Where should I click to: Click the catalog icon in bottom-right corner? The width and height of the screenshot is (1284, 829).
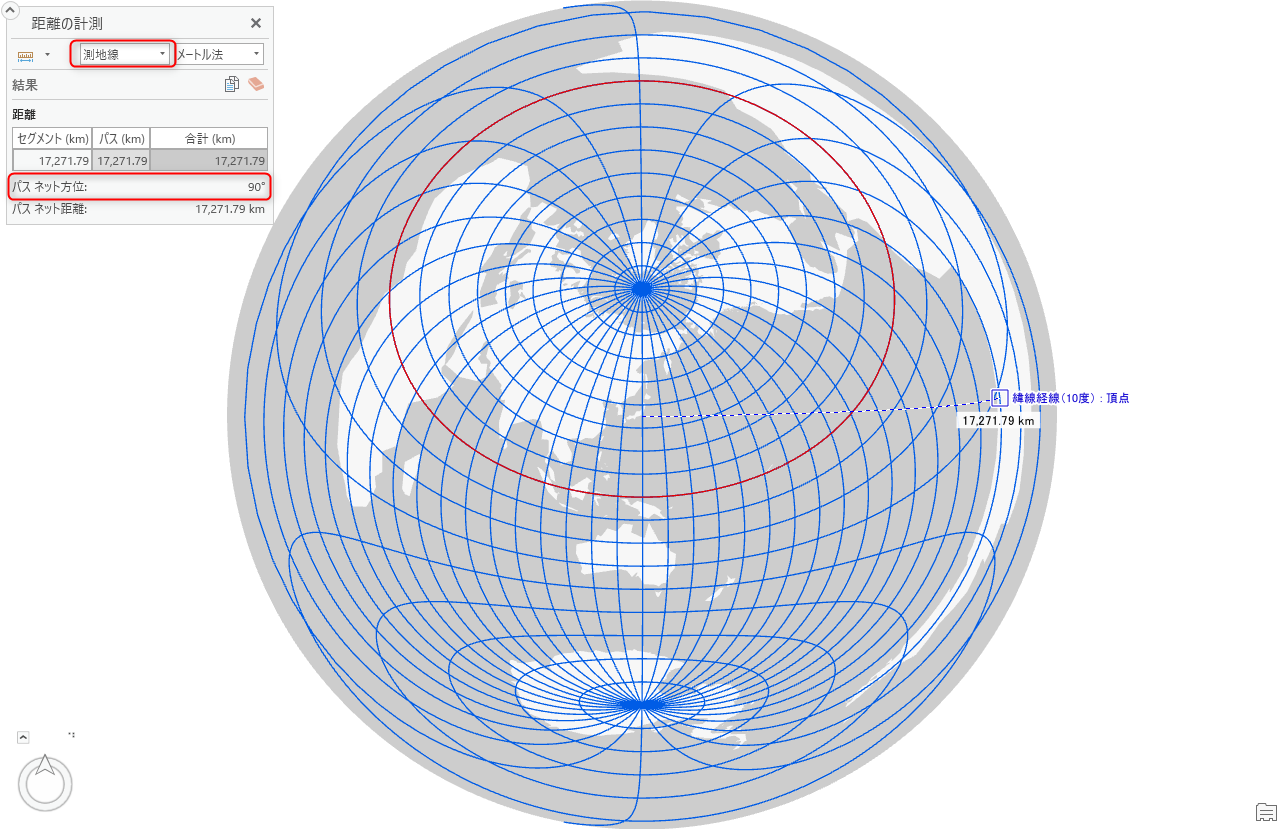pos(1266,810)
